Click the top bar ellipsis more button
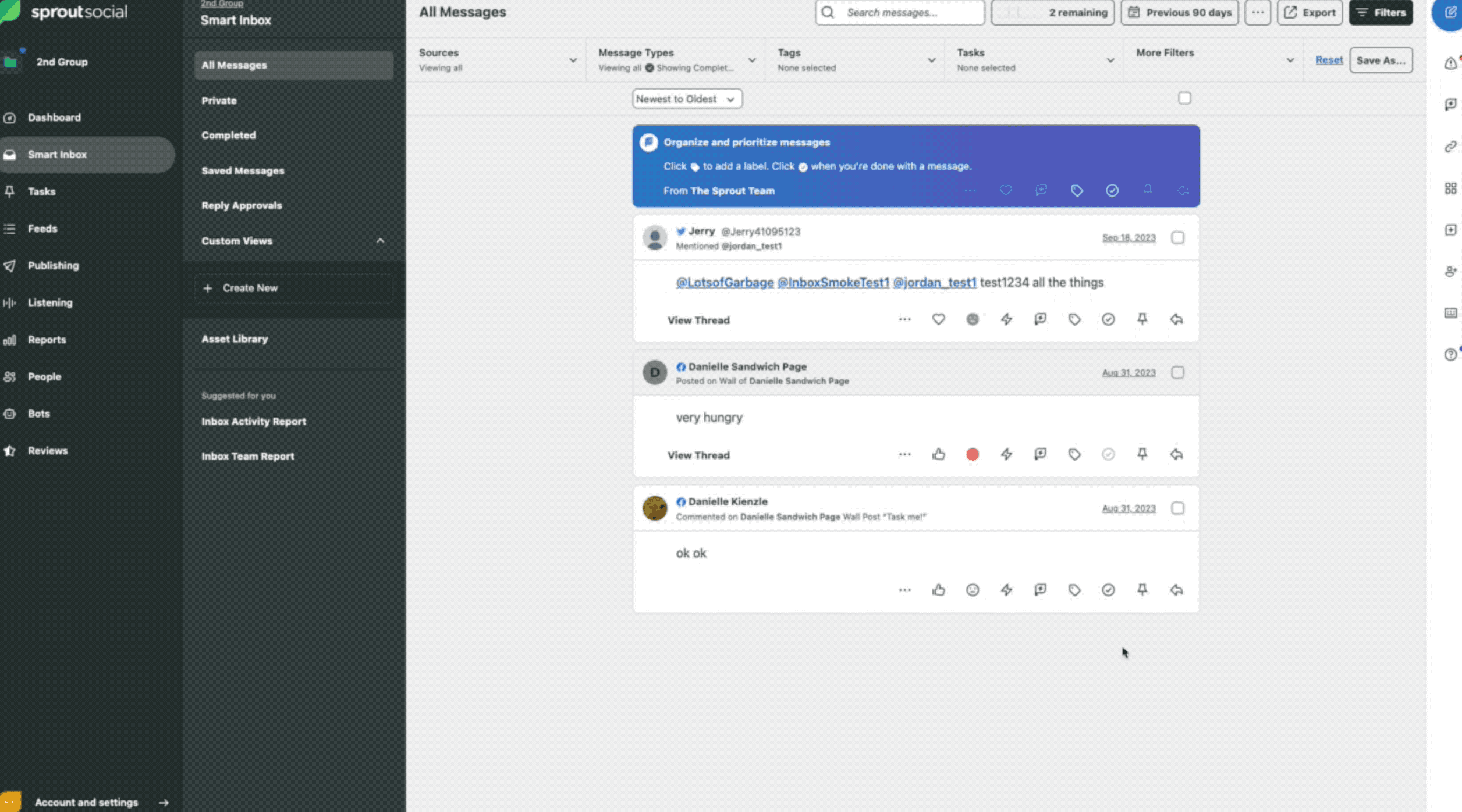The image size is (1462, 812). [x=1257, y=12]
